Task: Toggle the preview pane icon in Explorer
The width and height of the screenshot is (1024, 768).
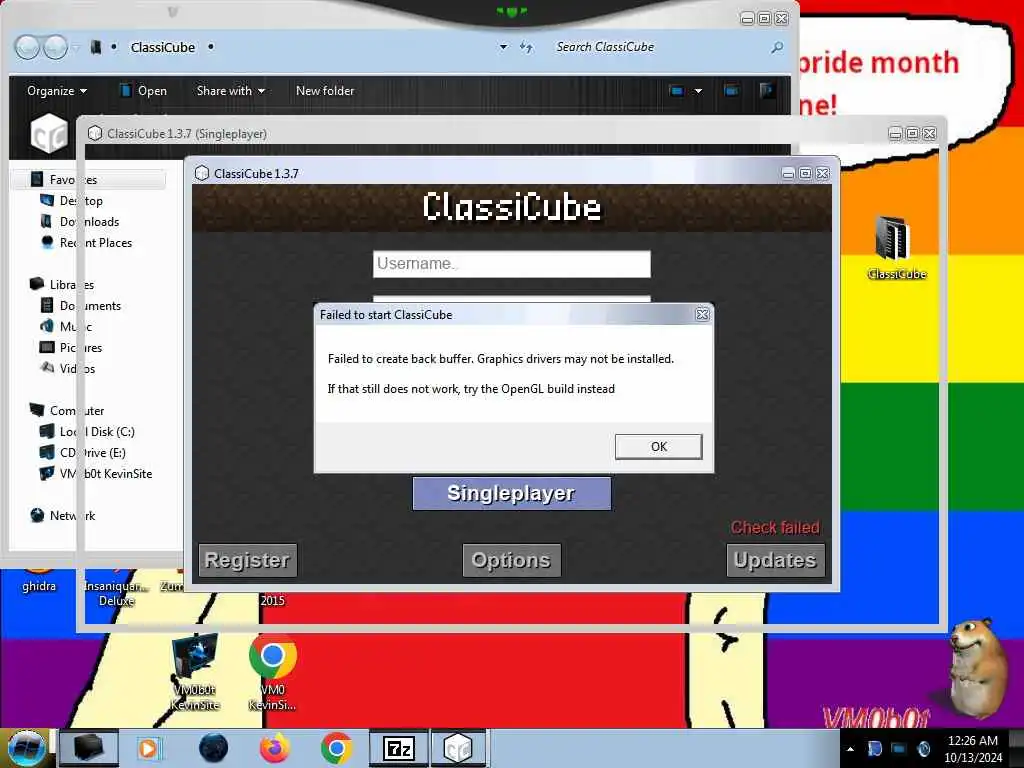Action: (x=731, y=91)
